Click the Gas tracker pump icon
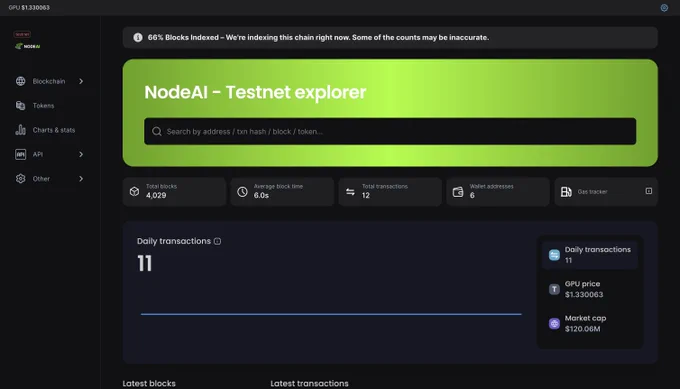 coord(566,191)
